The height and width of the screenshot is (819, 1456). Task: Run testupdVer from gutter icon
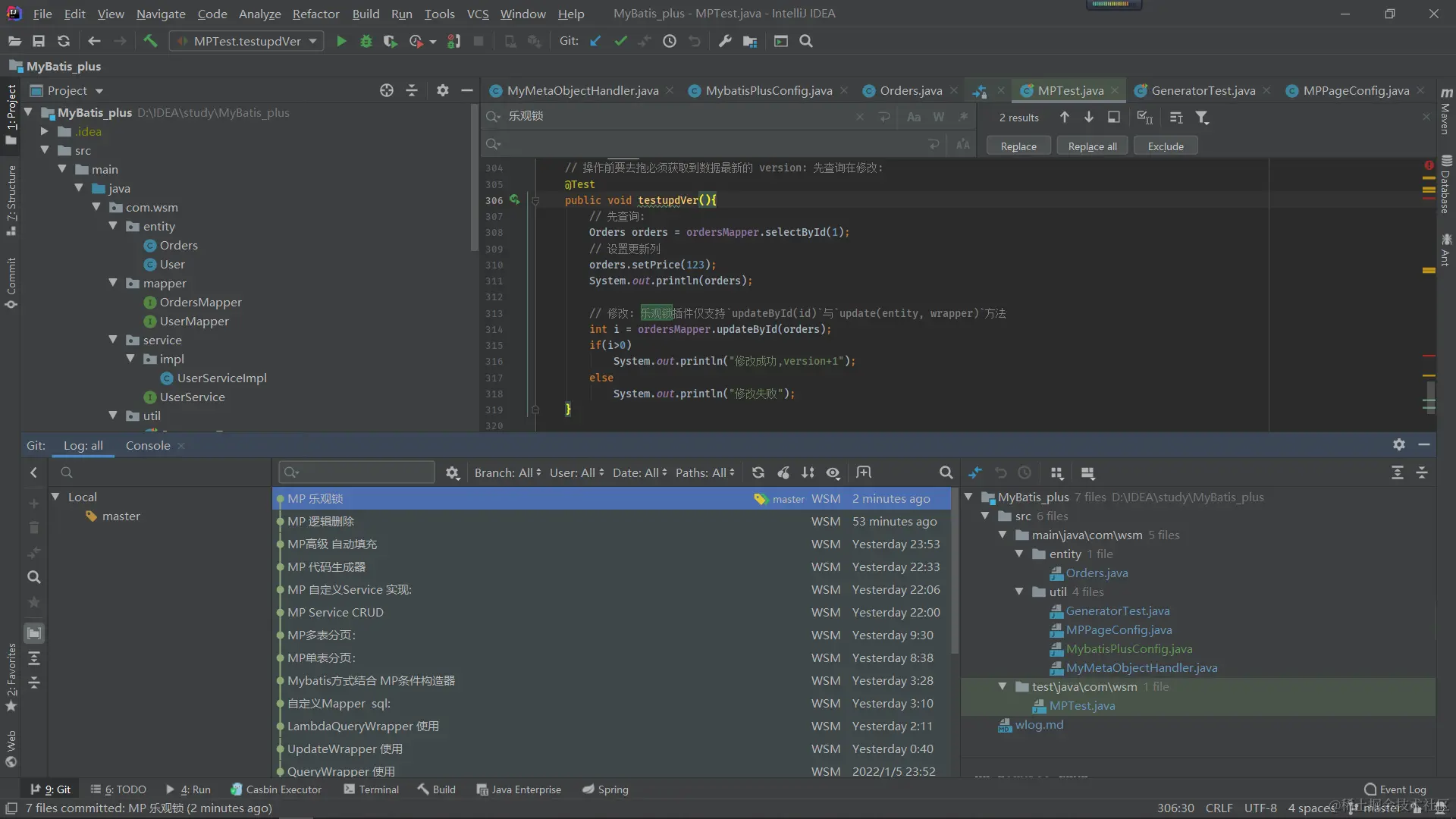coord(515,200)
